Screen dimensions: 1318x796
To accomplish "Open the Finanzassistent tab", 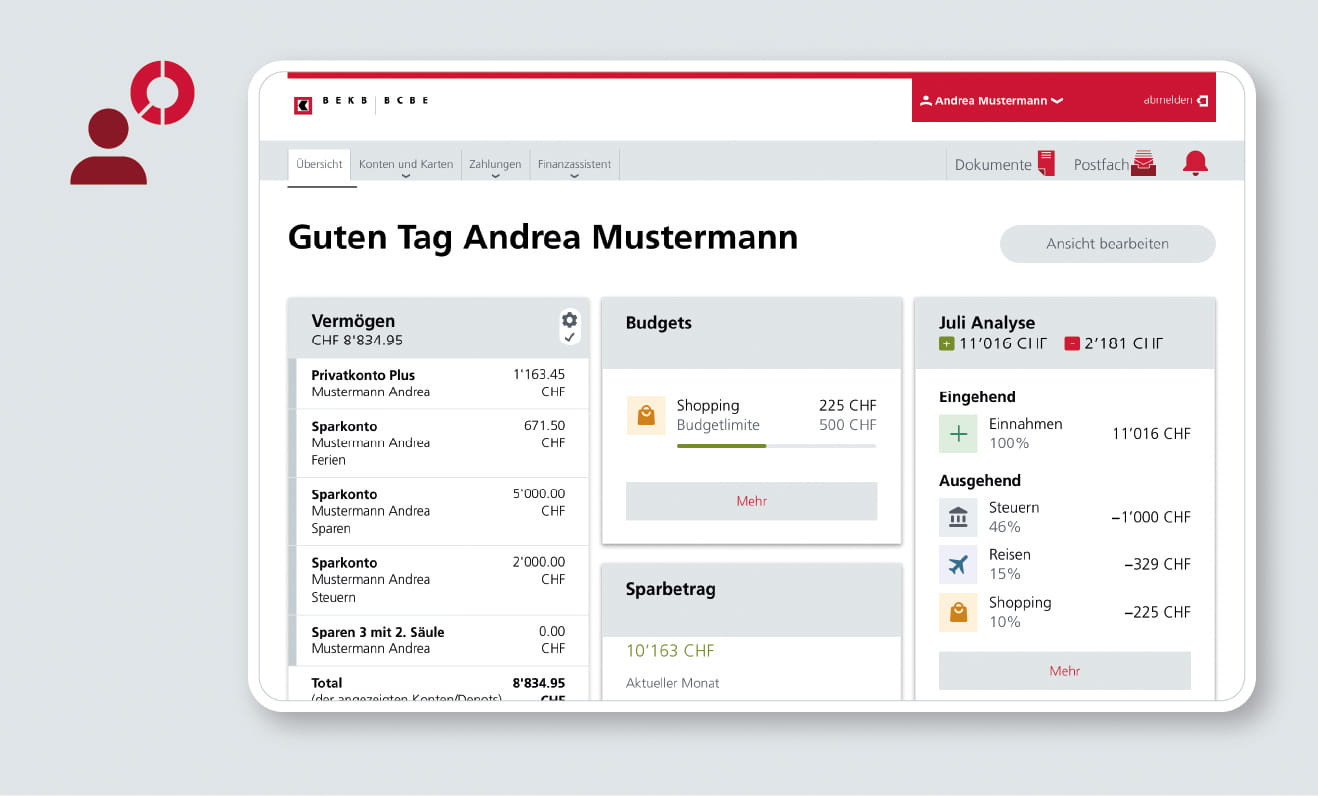I will (x=574, y=163).
